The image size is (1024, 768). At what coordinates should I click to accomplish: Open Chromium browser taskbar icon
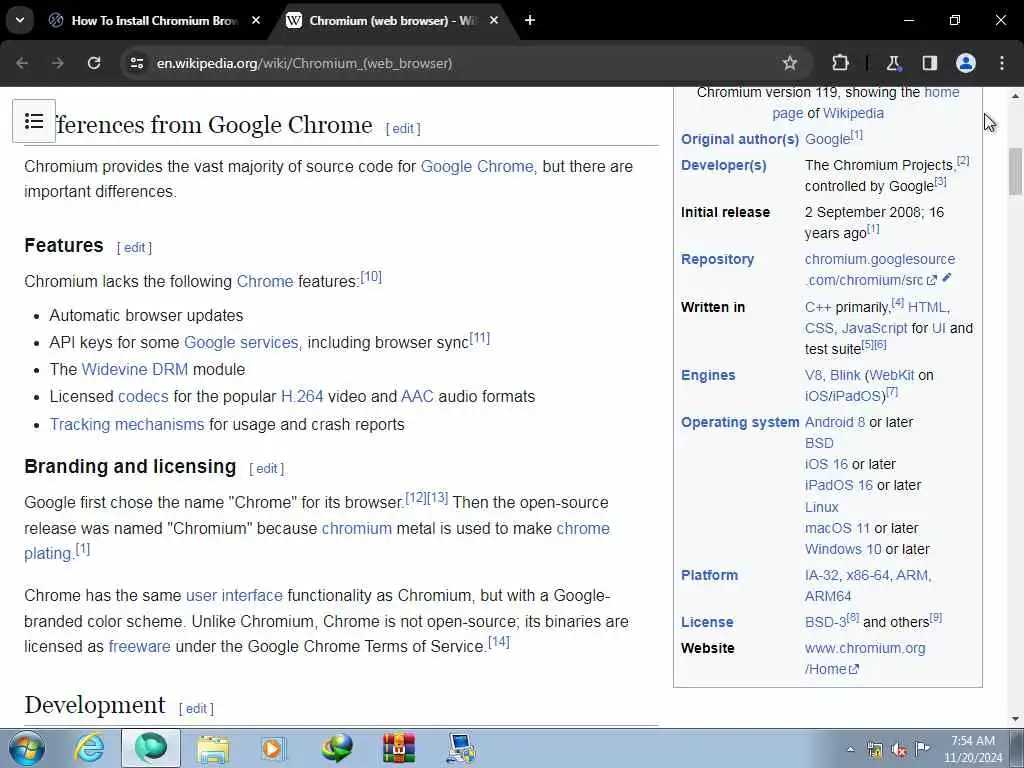click(x=151, y=748)
